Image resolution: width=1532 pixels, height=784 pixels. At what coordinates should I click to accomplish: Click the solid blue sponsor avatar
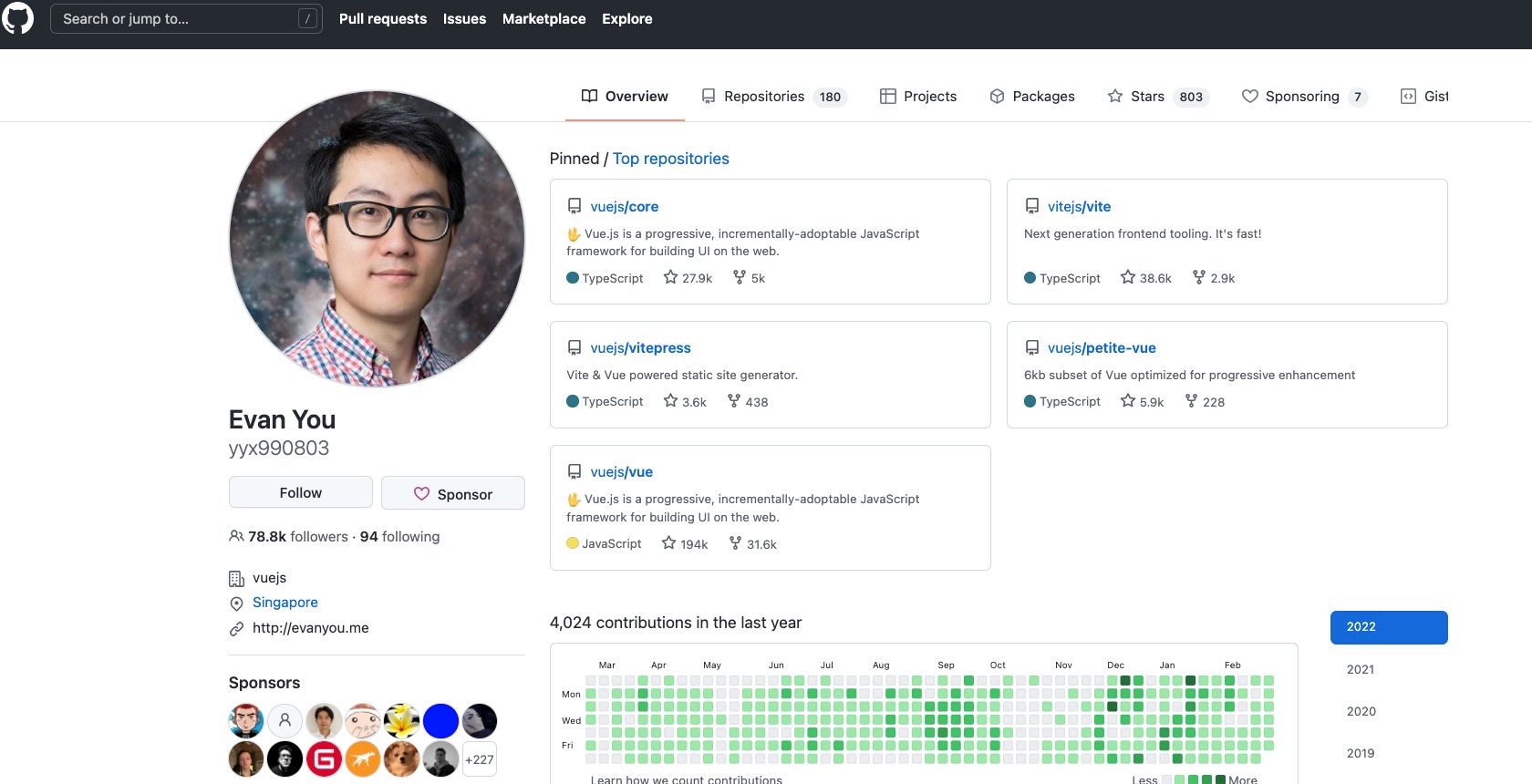pos(440,721)
